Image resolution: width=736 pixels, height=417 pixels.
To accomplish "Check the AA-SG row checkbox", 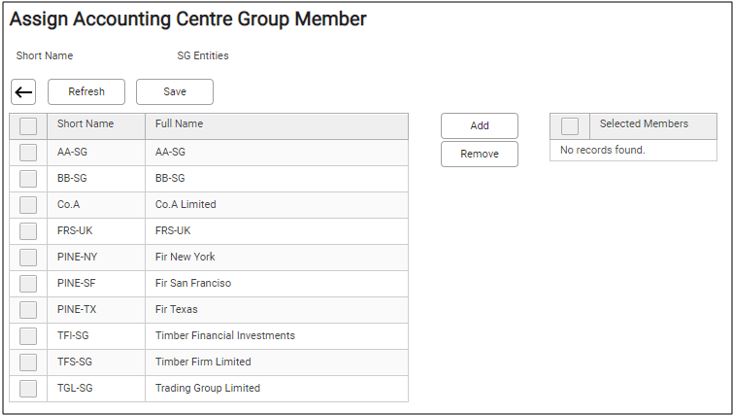I will (x=28, y=153).
